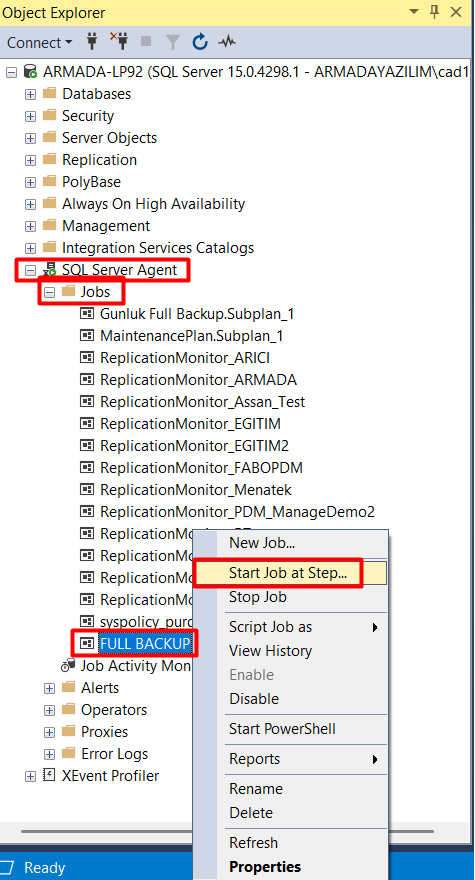Click the Alerts folder icon
The height and width of the screenshot is (880, 475).
coord(68,687)
